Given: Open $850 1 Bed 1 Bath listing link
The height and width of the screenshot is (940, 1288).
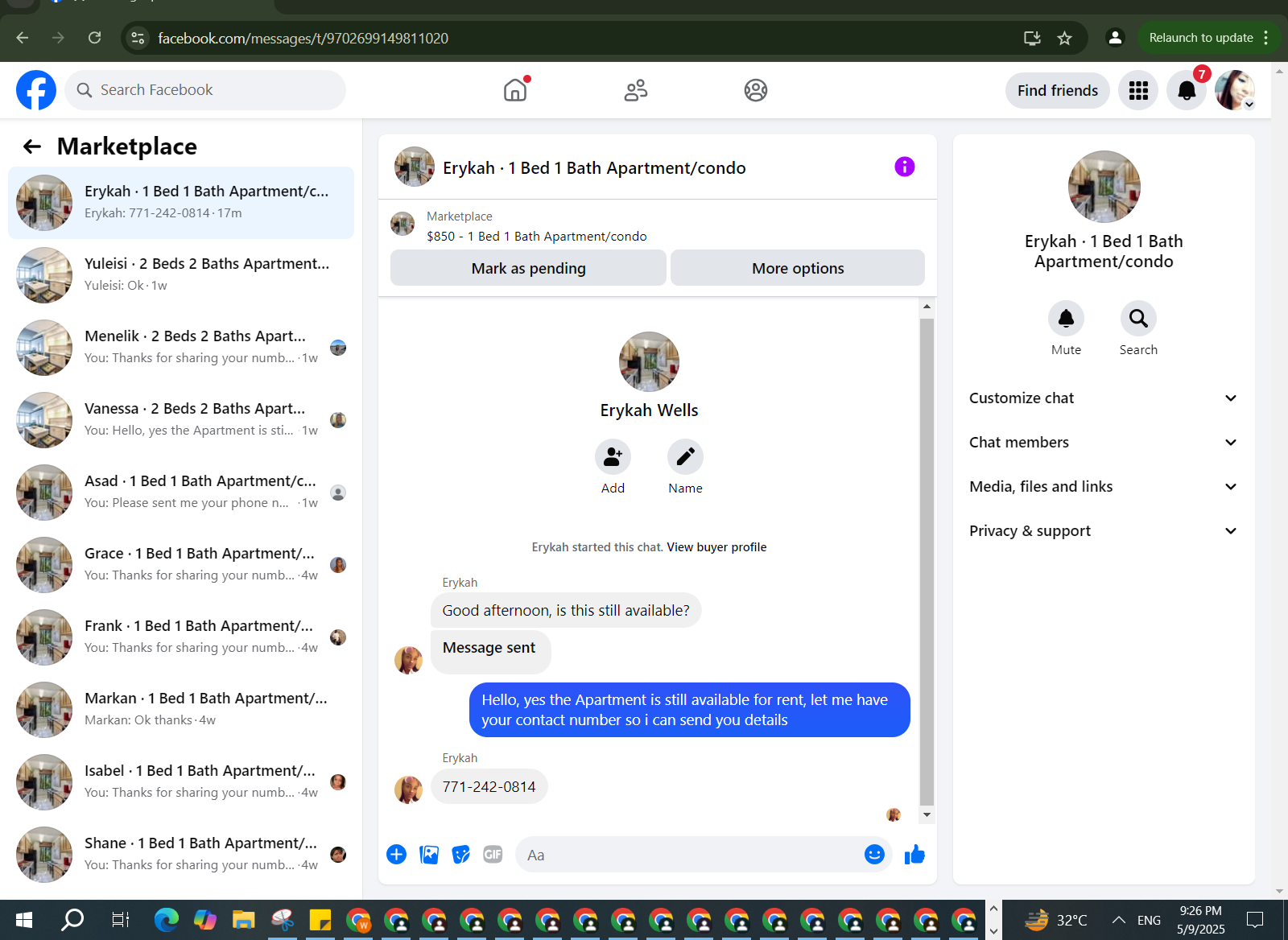Looking at the screenshot, I should tap(536, 237).
